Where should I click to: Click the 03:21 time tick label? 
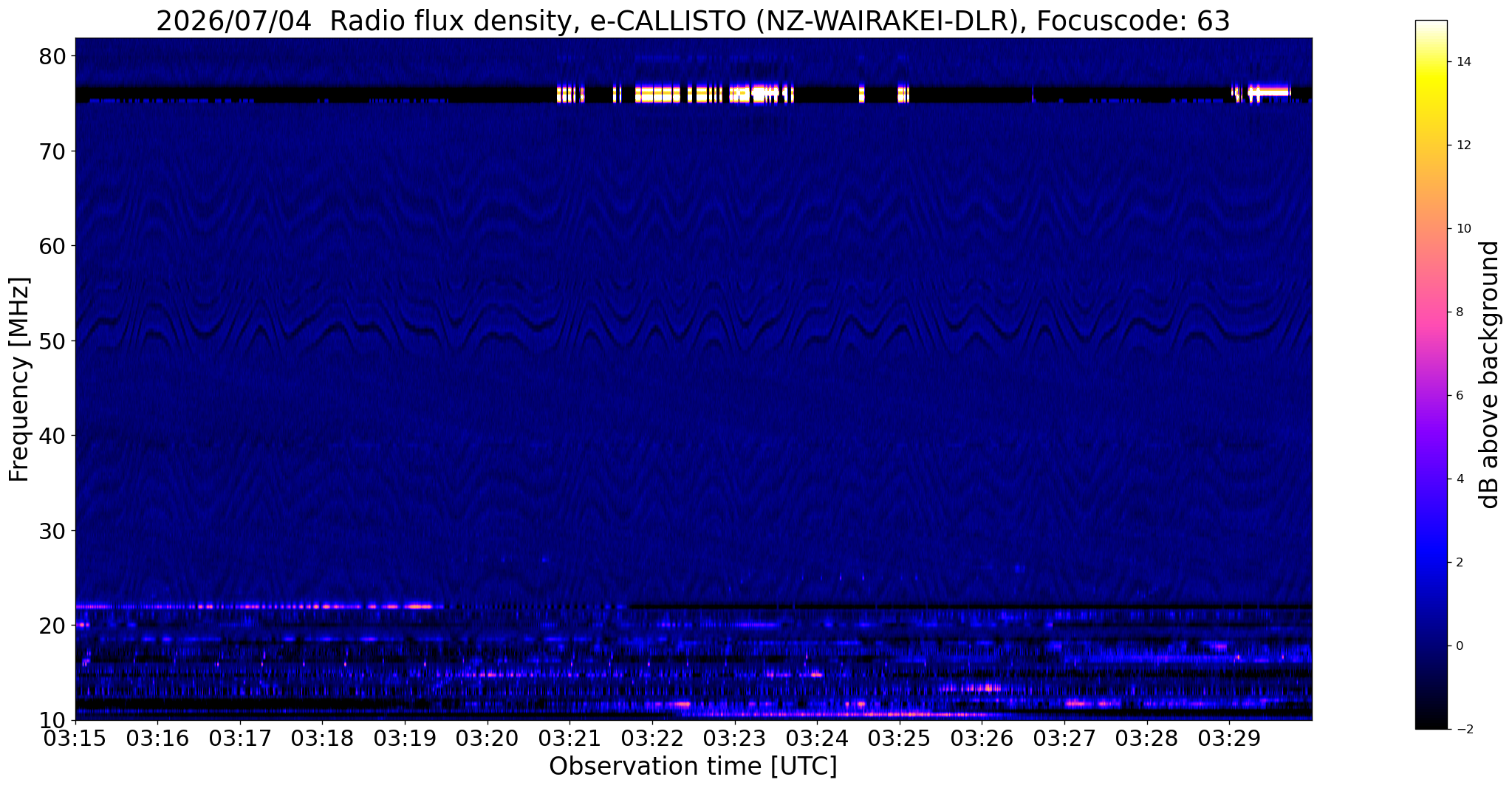pos(569,738)
